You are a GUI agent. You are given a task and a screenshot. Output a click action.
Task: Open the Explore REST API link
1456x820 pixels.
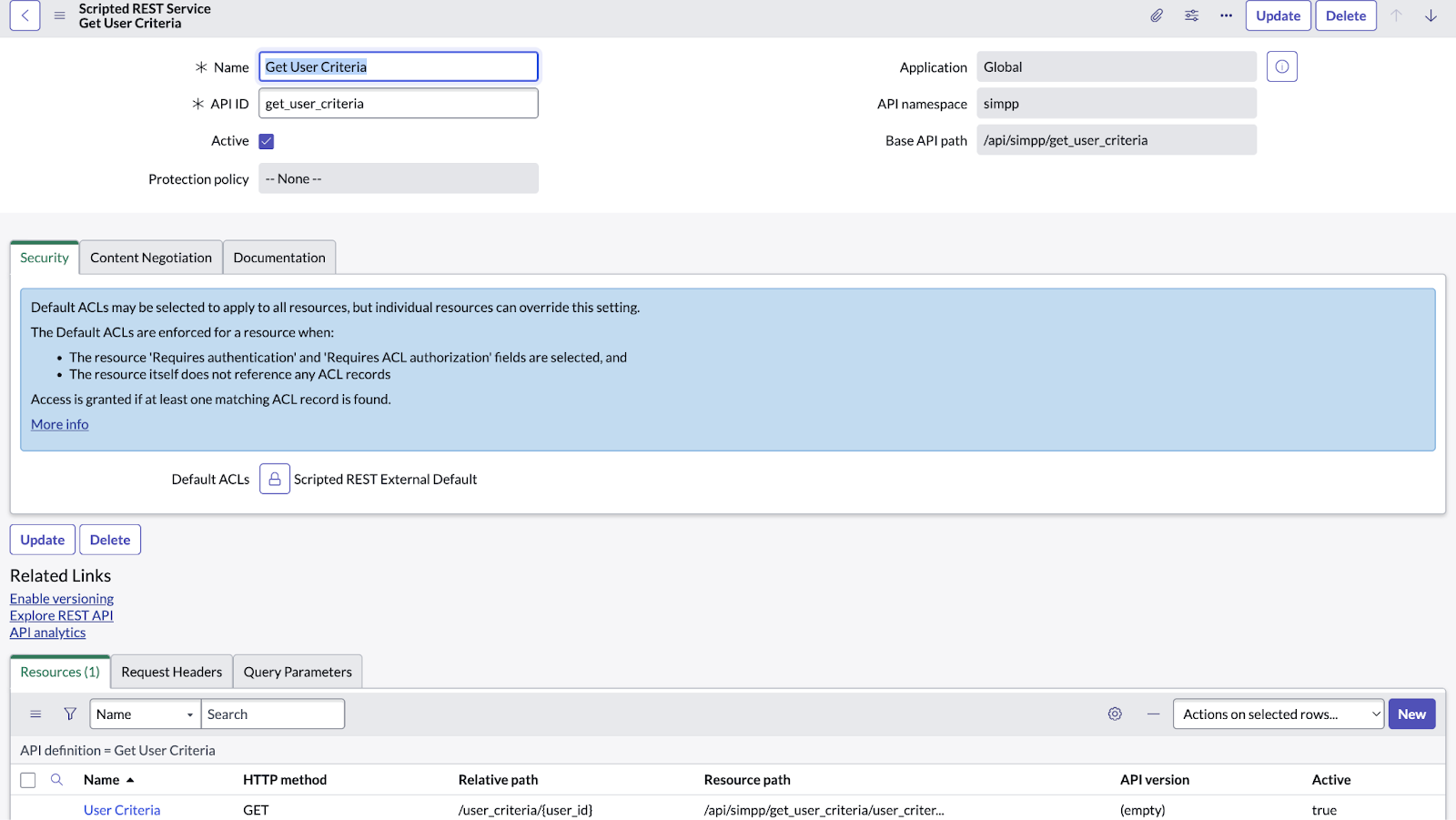pos(62,615)
